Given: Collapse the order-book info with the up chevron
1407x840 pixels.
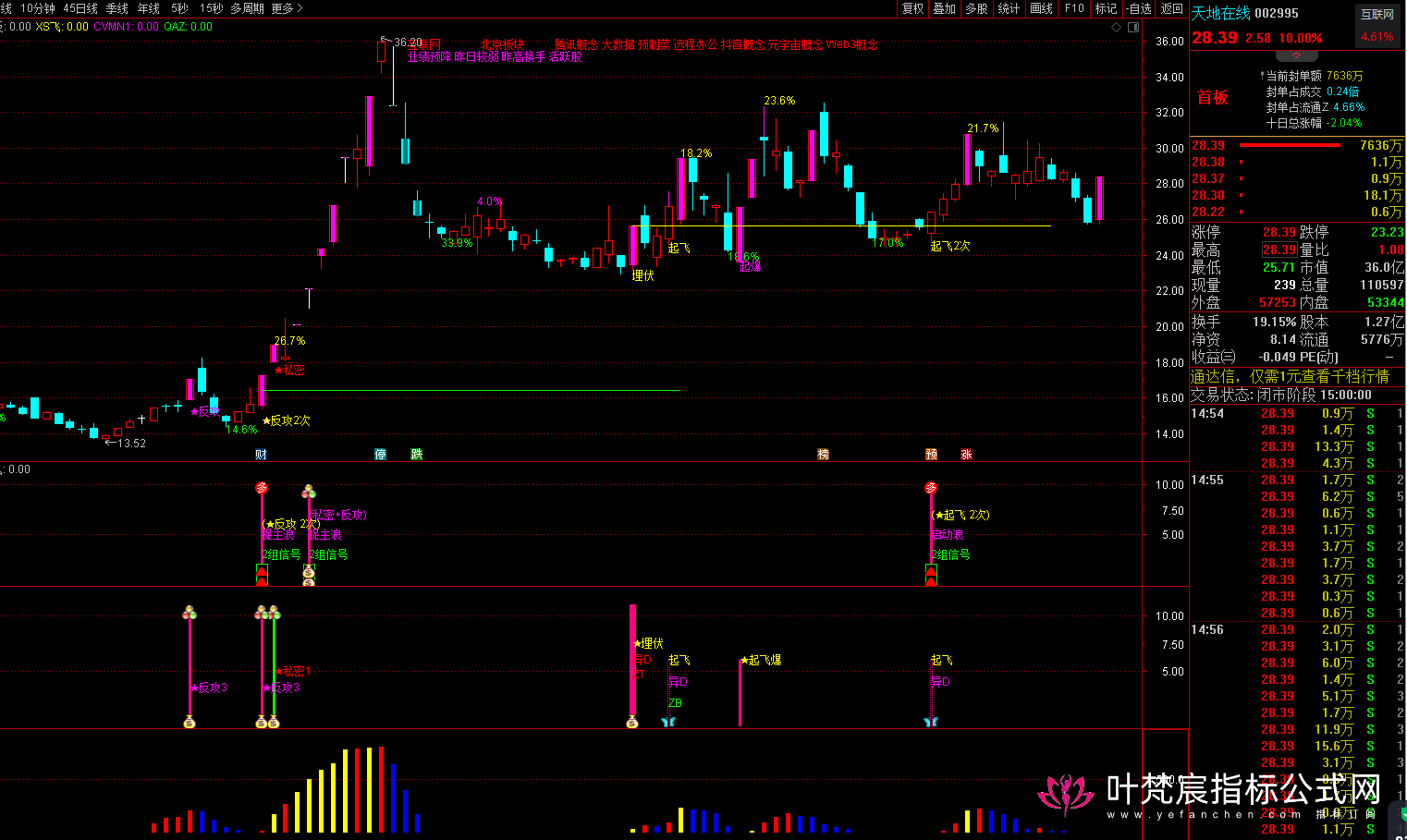Looking at the screenshot, I should (1296, 55).
